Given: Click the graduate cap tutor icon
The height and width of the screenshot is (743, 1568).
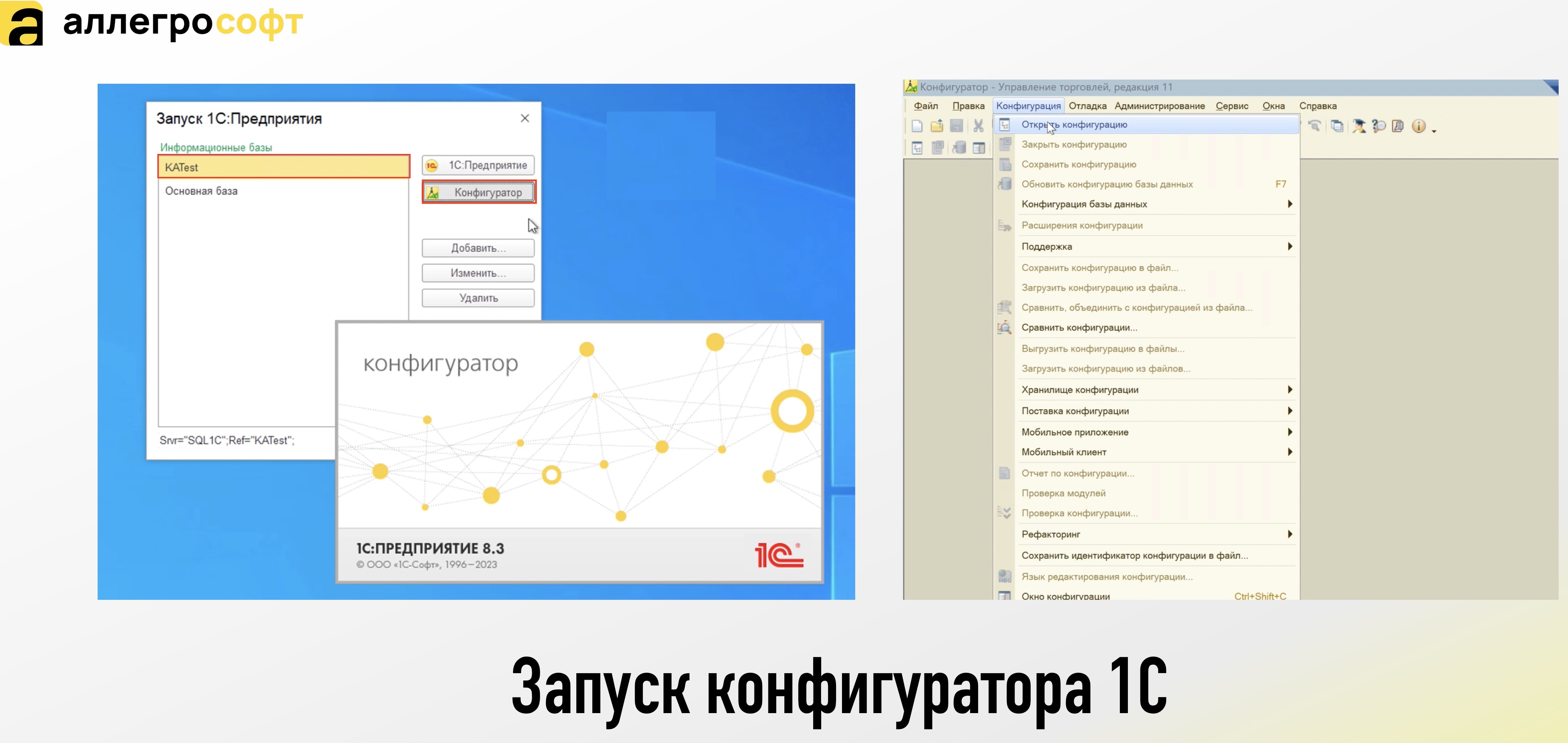Looking at the screenshot, I should [x=1359, y=126].
